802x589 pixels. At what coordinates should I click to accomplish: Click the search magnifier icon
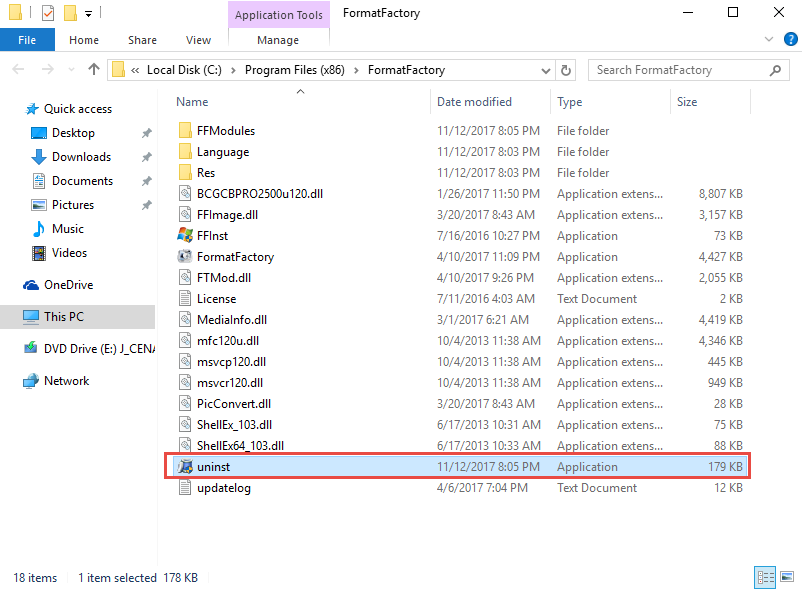[775, 70]
